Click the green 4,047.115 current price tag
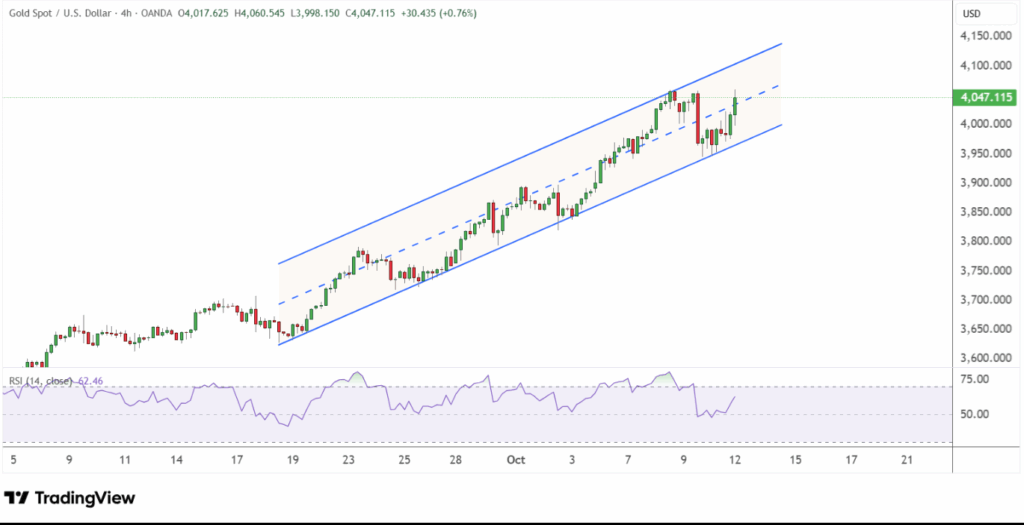Screen dimensions: 1024x525 coord(985,98)
